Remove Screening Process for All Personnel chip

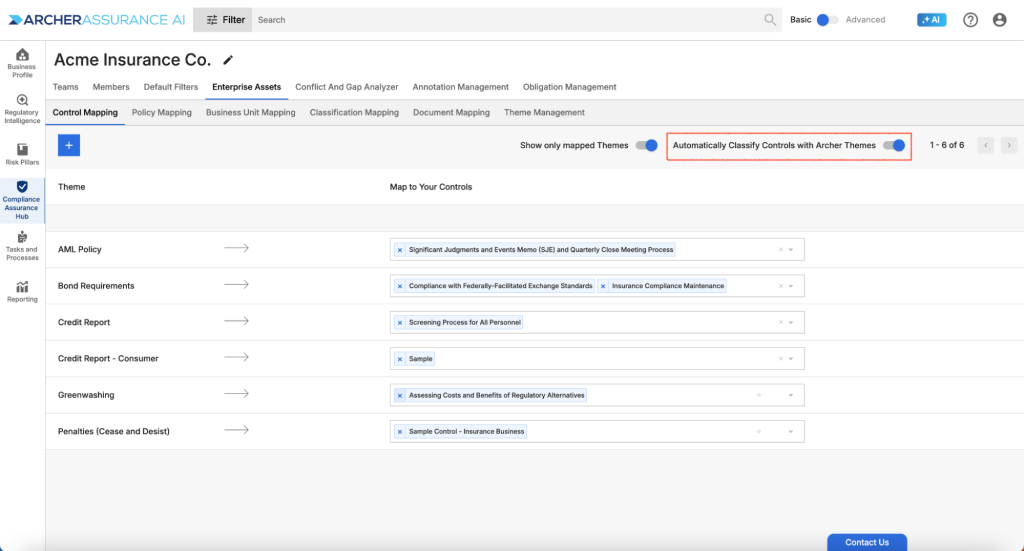click(x=400, y=323)
